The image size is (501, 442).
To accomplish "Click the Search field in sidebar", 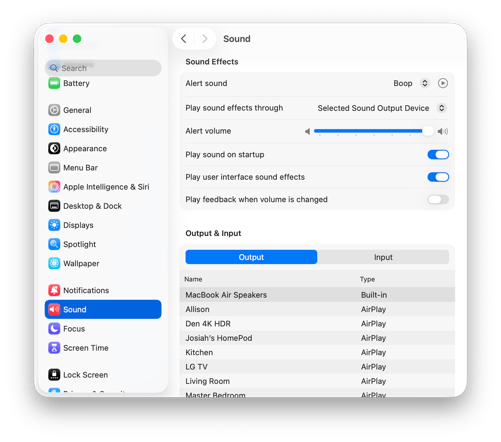I will click(x=103, y=68).
